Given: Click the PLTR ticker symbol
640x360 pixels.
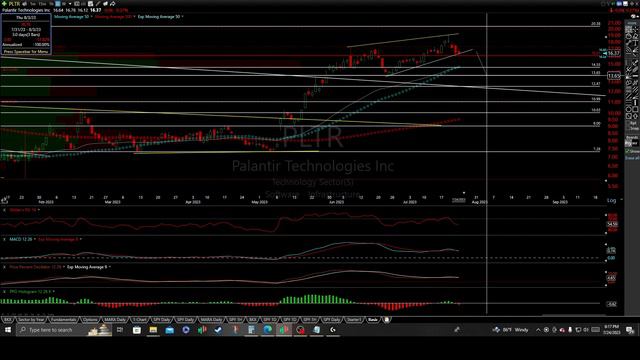Looking at the screenshot, I should click(x=14, y=4).
